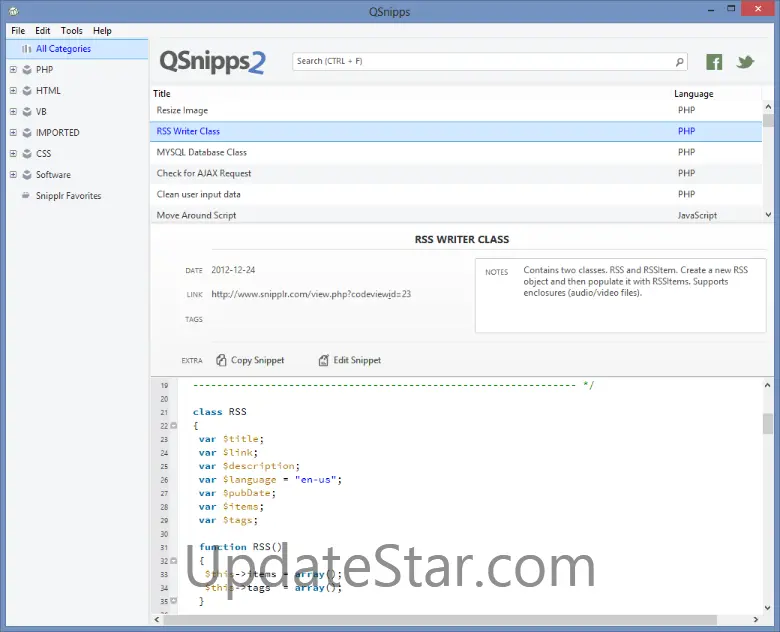
Task: Sort by the Language column header
Action: pos(693,94)
